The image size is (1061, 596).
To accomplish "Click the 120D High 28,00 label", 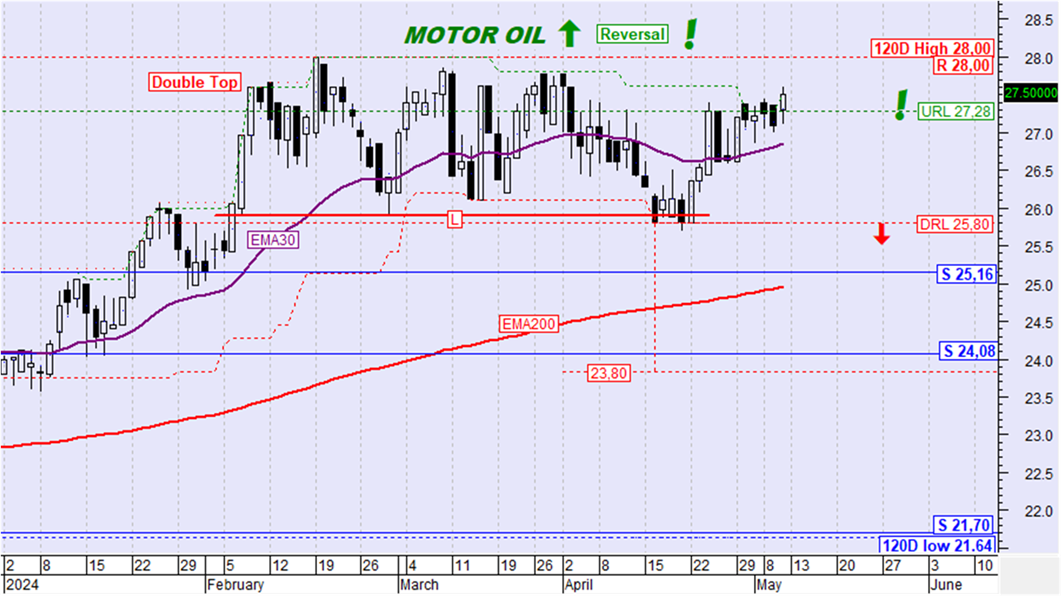I will point(932,49).
